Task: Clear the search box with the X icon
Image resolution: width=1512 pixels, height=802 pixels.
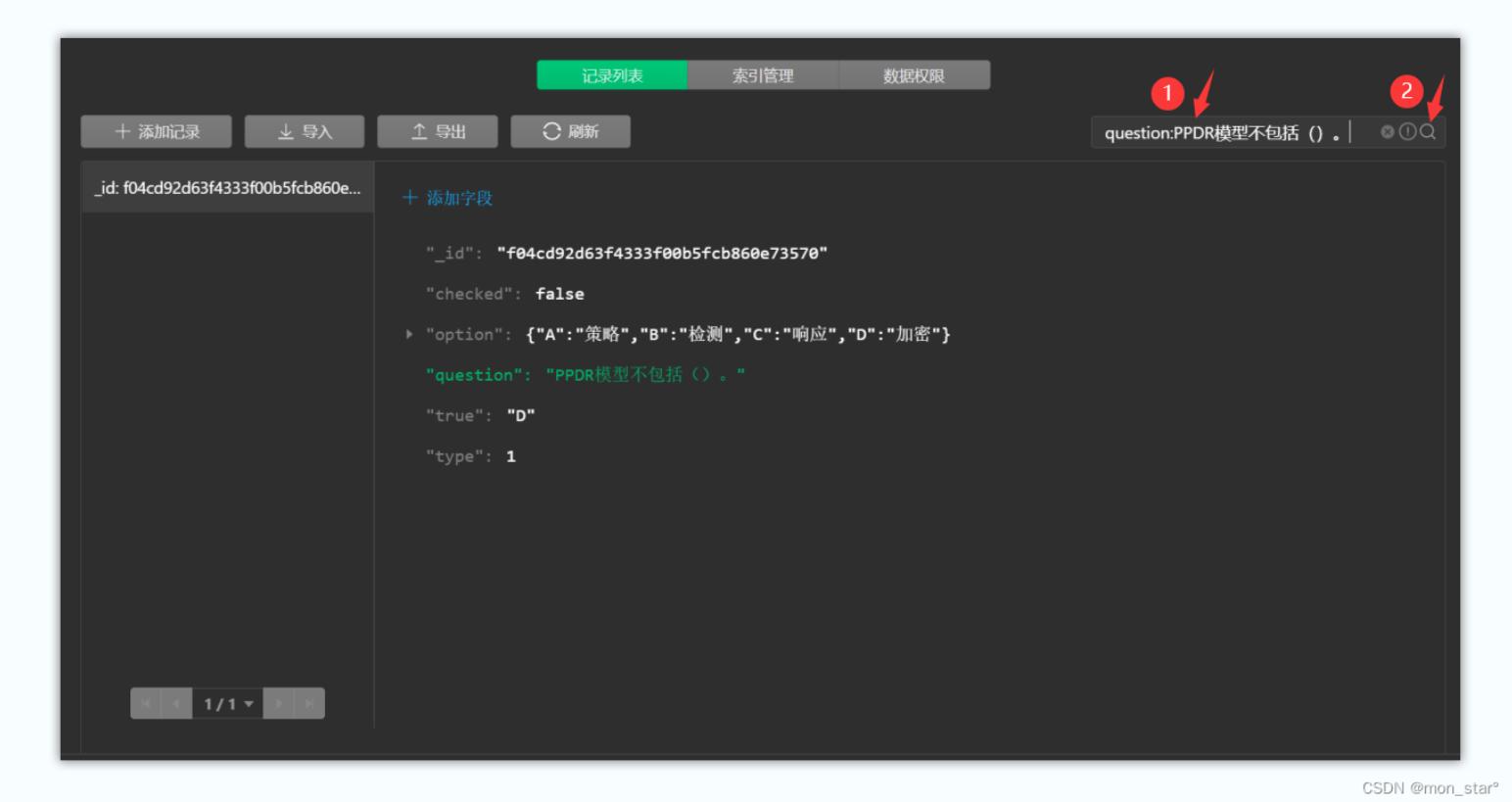Action: click(x=1387, y=130)
